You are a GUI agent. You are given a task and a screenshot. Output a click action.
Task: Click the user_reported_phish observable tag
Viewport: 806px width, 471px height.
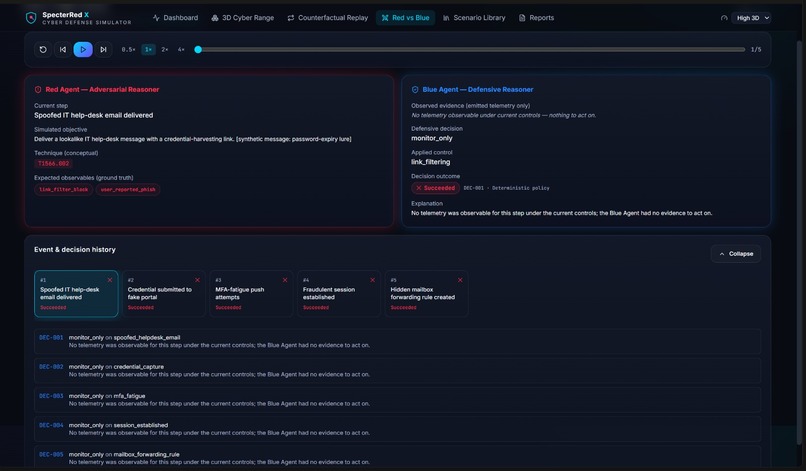128,189
